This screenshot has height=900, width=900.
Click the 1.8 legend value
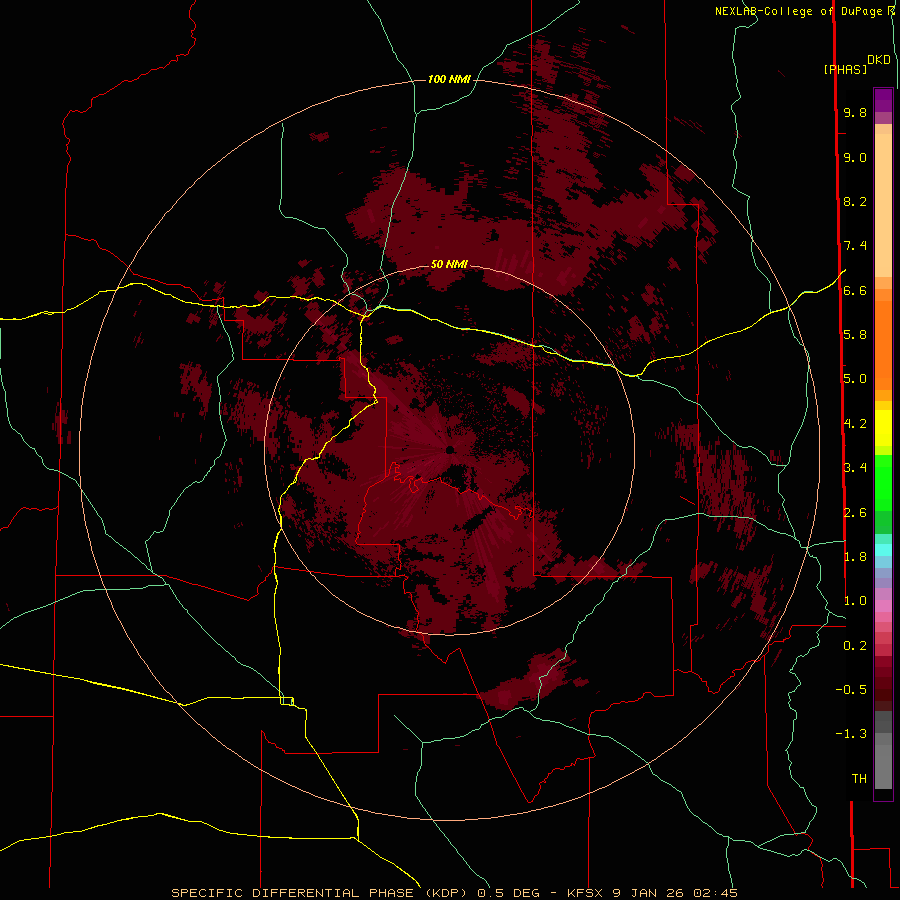pyautogui.click(x=855, y=557)
